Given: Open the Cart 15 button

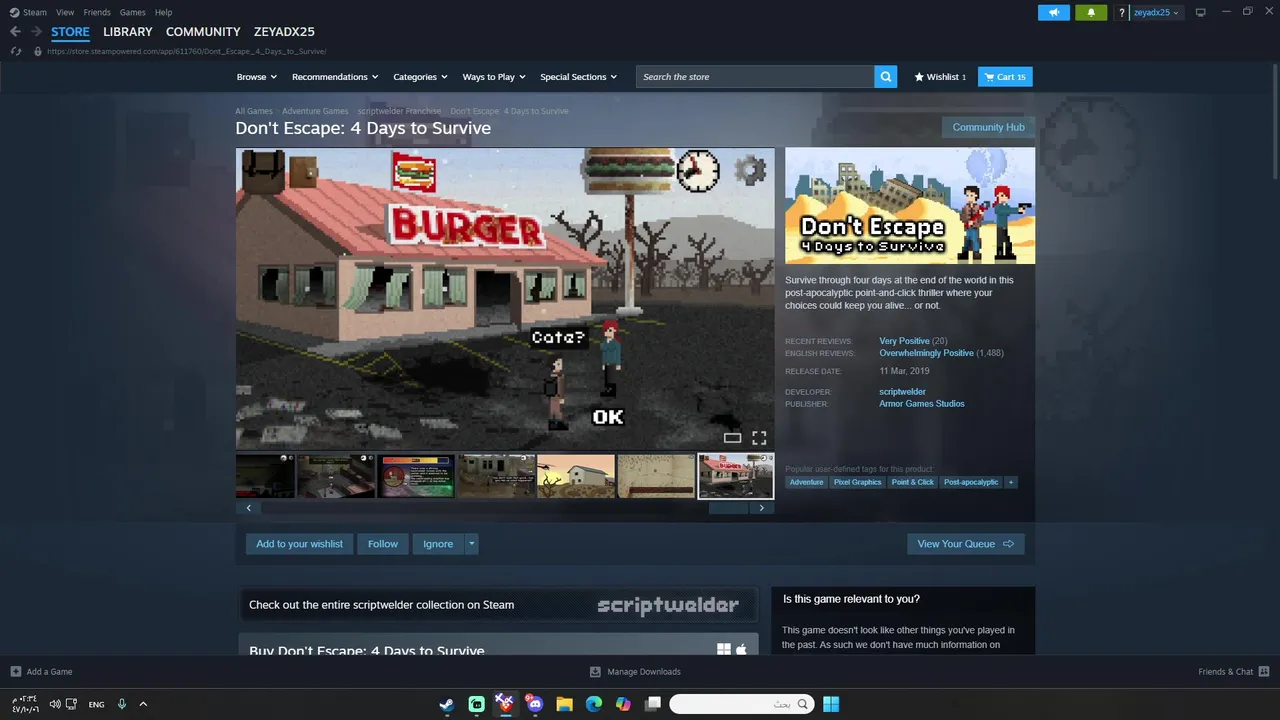Looking at the screenshot, I should pyautogui.click(x=1005, y=77).
